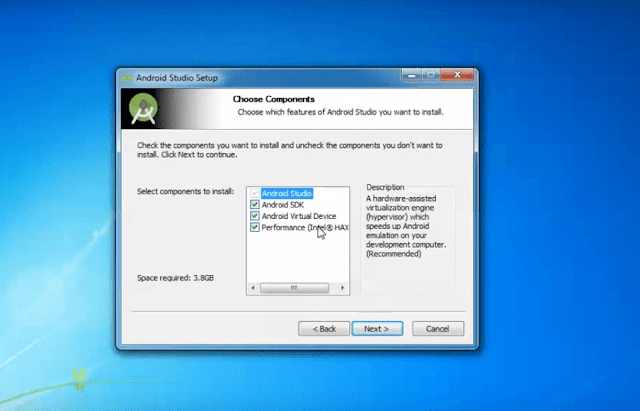Image resolution: width=640 pixels, height=411 pixels.
Task: Click the Android Studio logo in header
Action: [143, 109]
